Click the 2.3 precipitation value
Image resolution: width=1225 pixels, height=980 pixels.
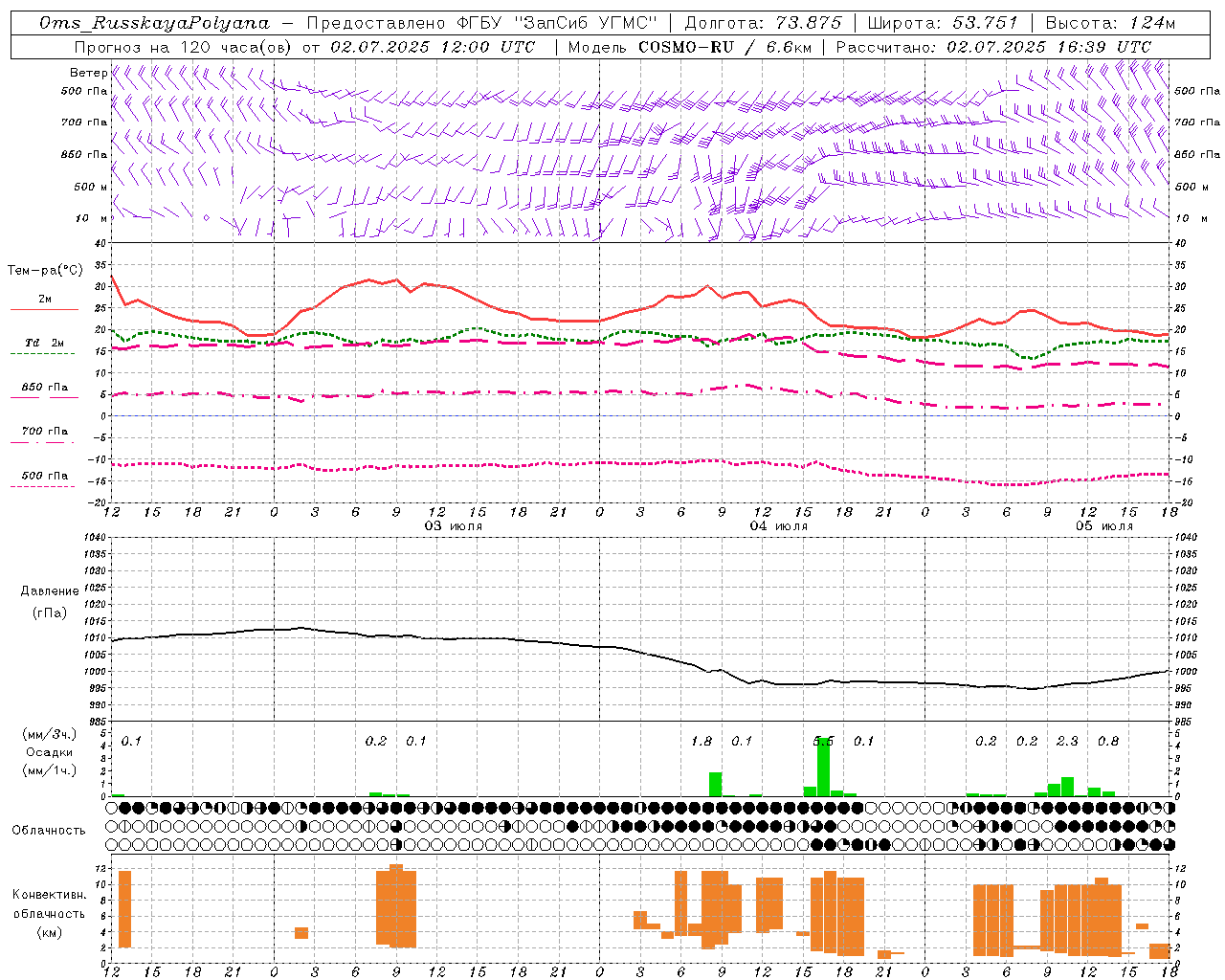(x=1067, y=741)
